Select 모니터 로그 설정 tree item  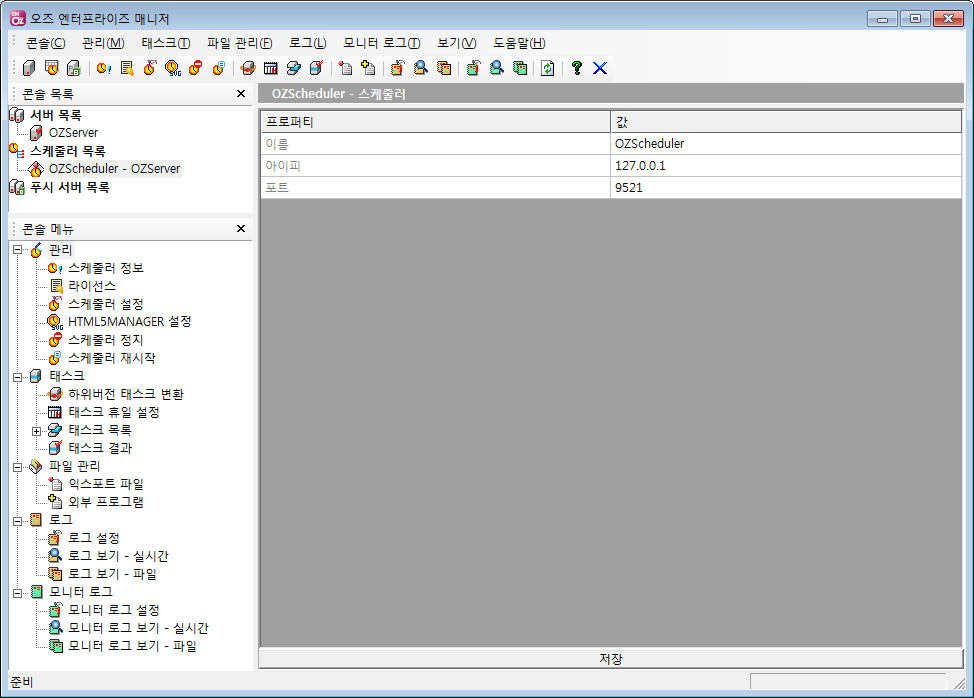tap(114, 610)
